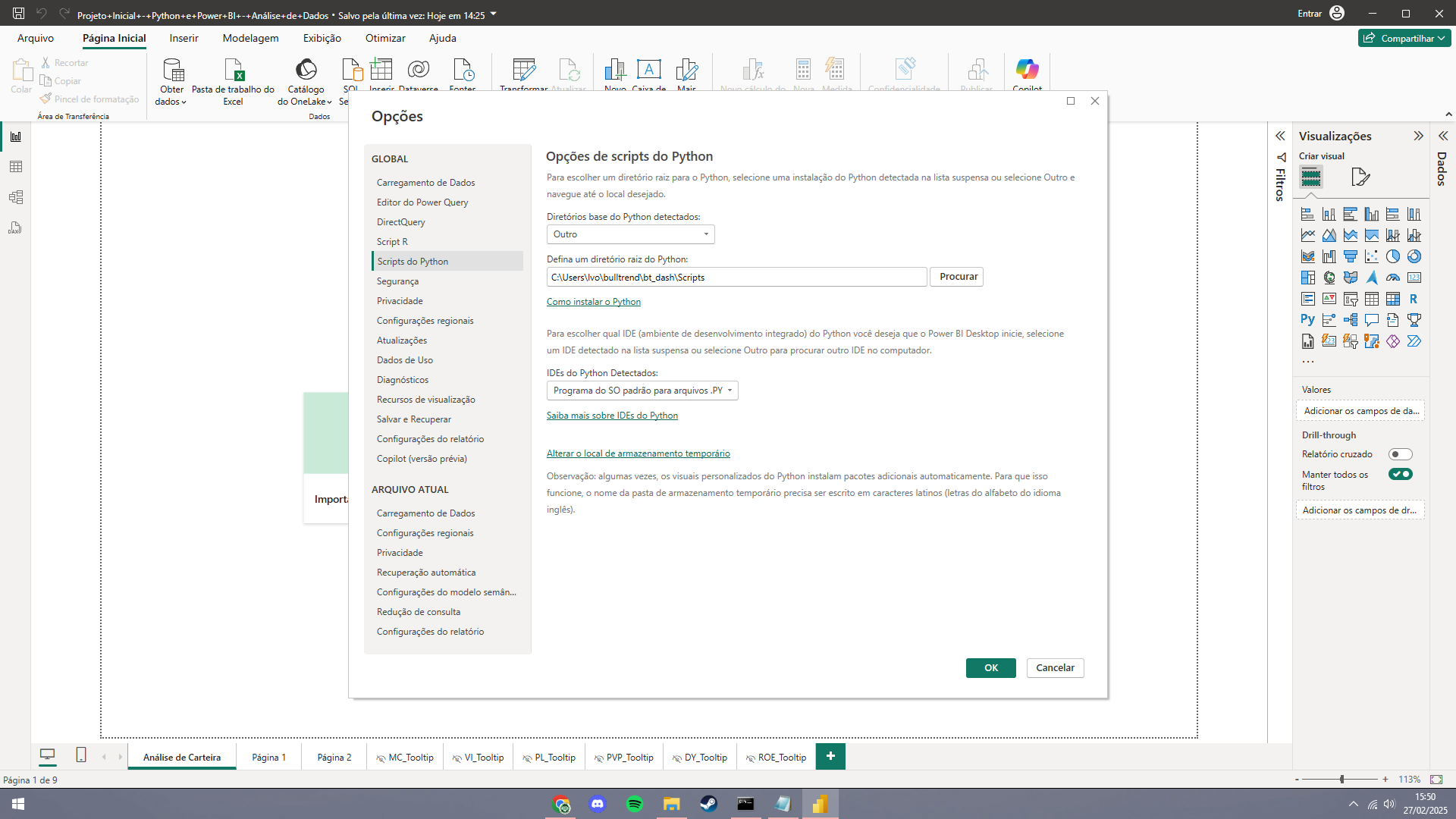The image size is (1456, 819).
Task: Choose the gauge visual
Action: (x=1393, y=278)
